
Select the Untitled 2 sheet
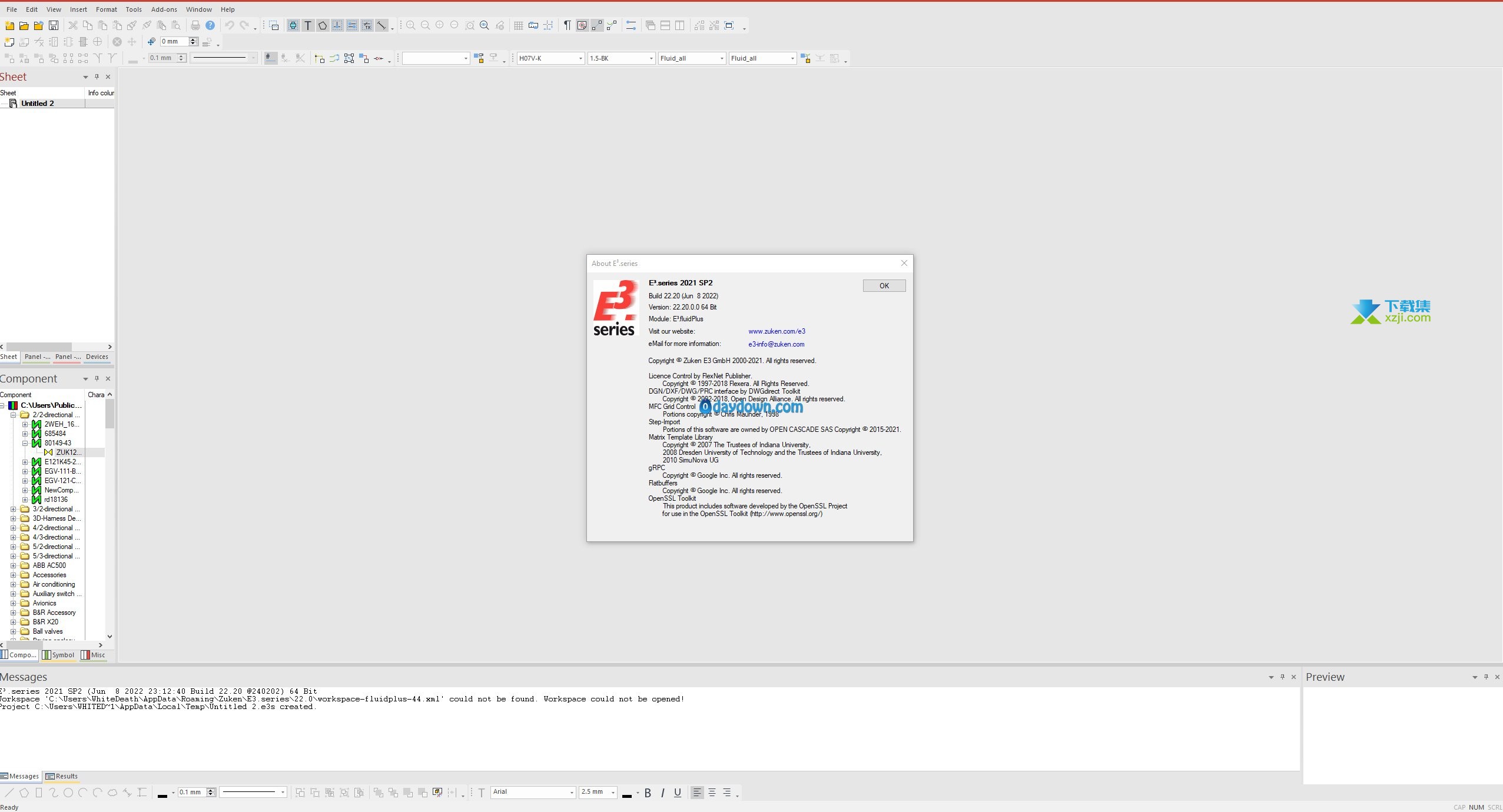tap(38, 104)
